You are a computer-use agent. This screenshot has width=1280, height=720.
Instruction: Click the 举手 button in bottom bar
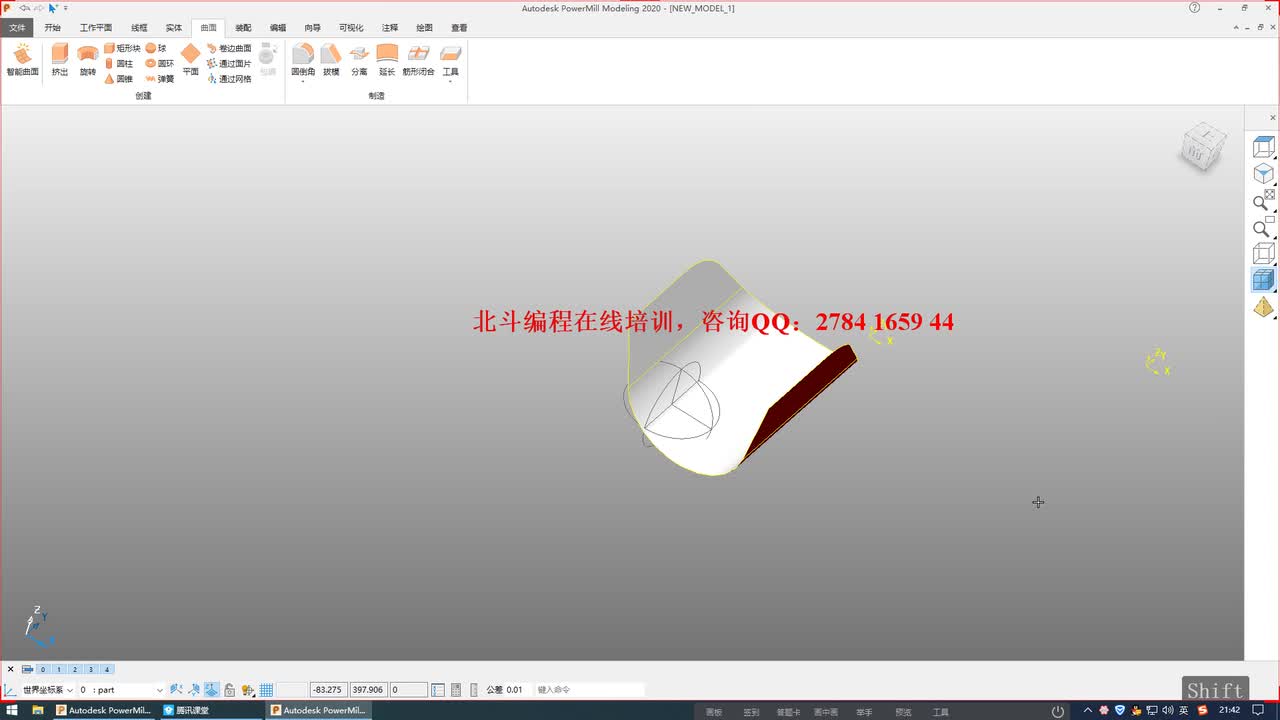[864, 712]
